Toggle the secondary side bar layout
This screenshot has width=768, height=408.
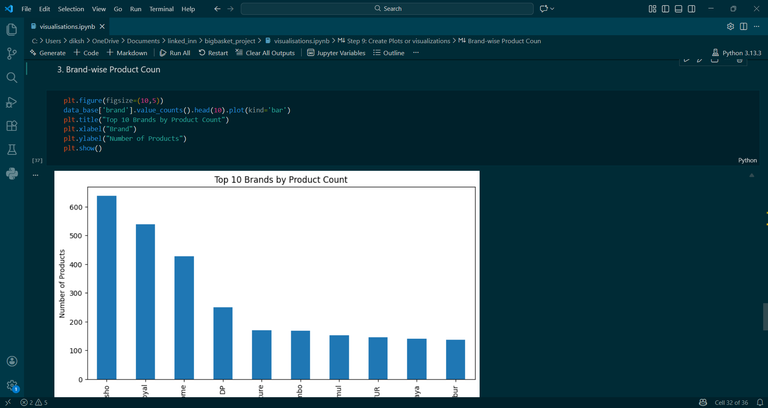click(x=692, y=9)
